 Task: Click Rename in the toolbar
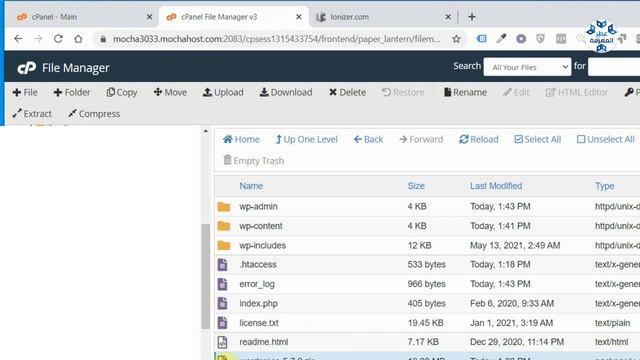coord(465,92)
